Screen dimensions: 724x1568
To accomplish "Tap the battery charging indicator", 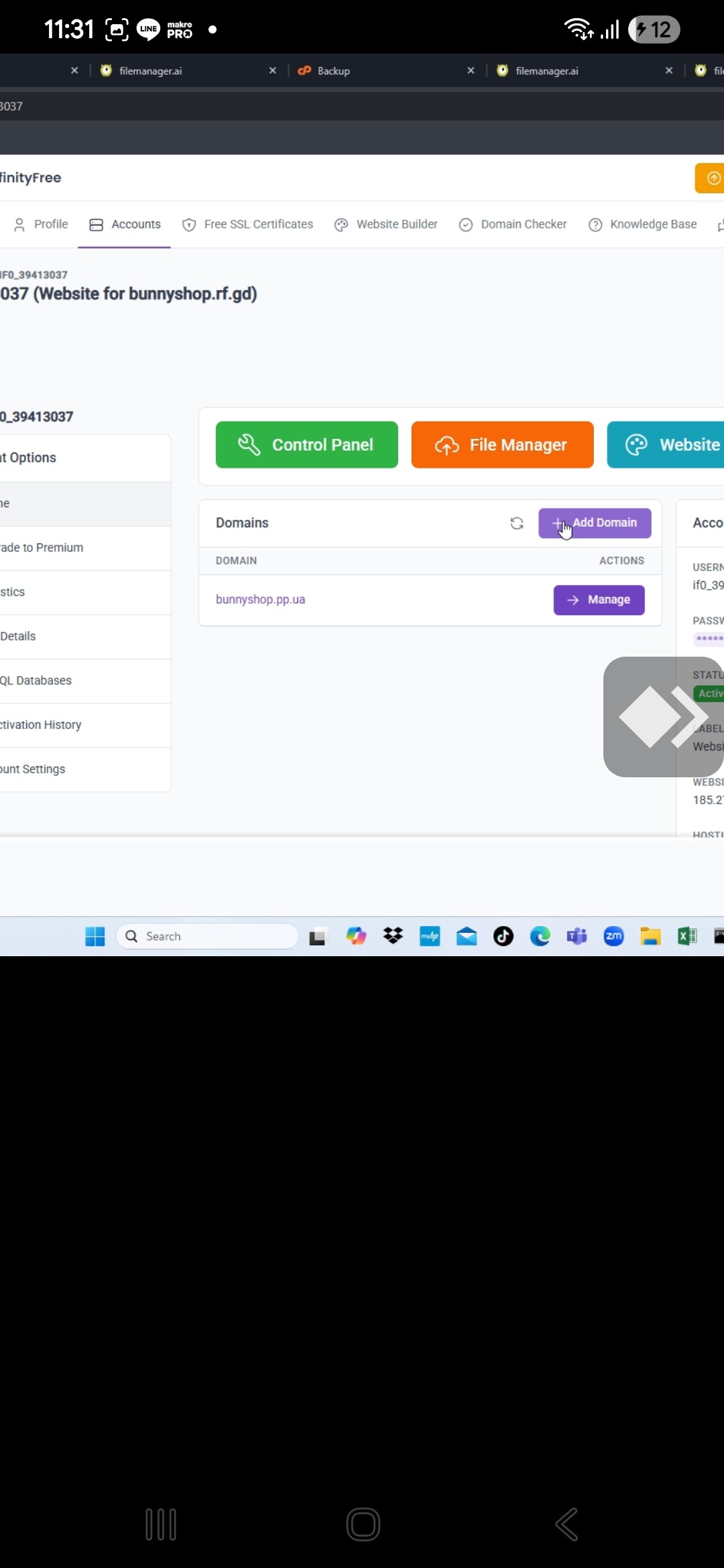I will (x=654, y=29).
